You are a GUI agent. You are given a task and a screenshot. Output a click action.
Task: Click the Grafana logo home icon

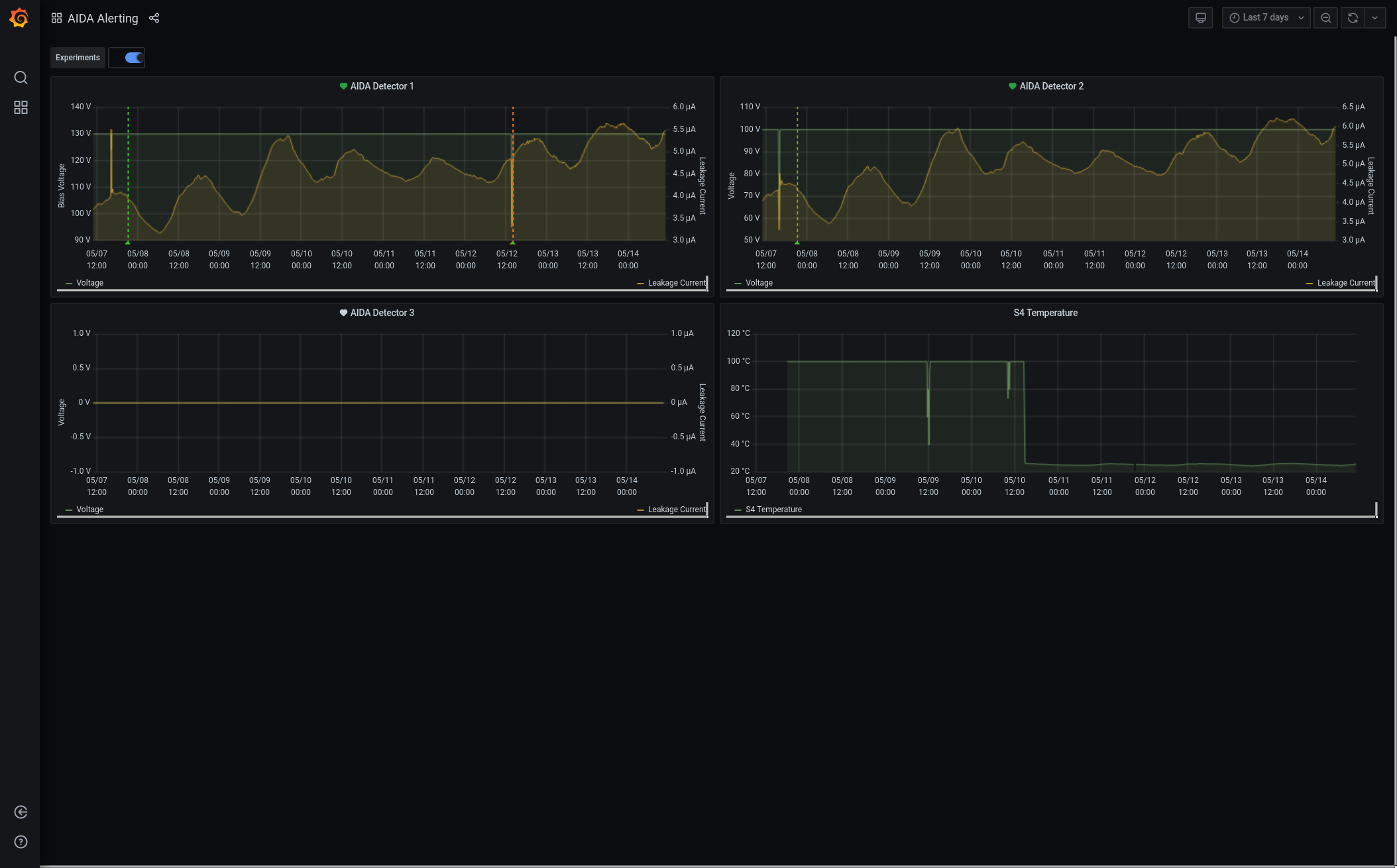tap(19, 18)
